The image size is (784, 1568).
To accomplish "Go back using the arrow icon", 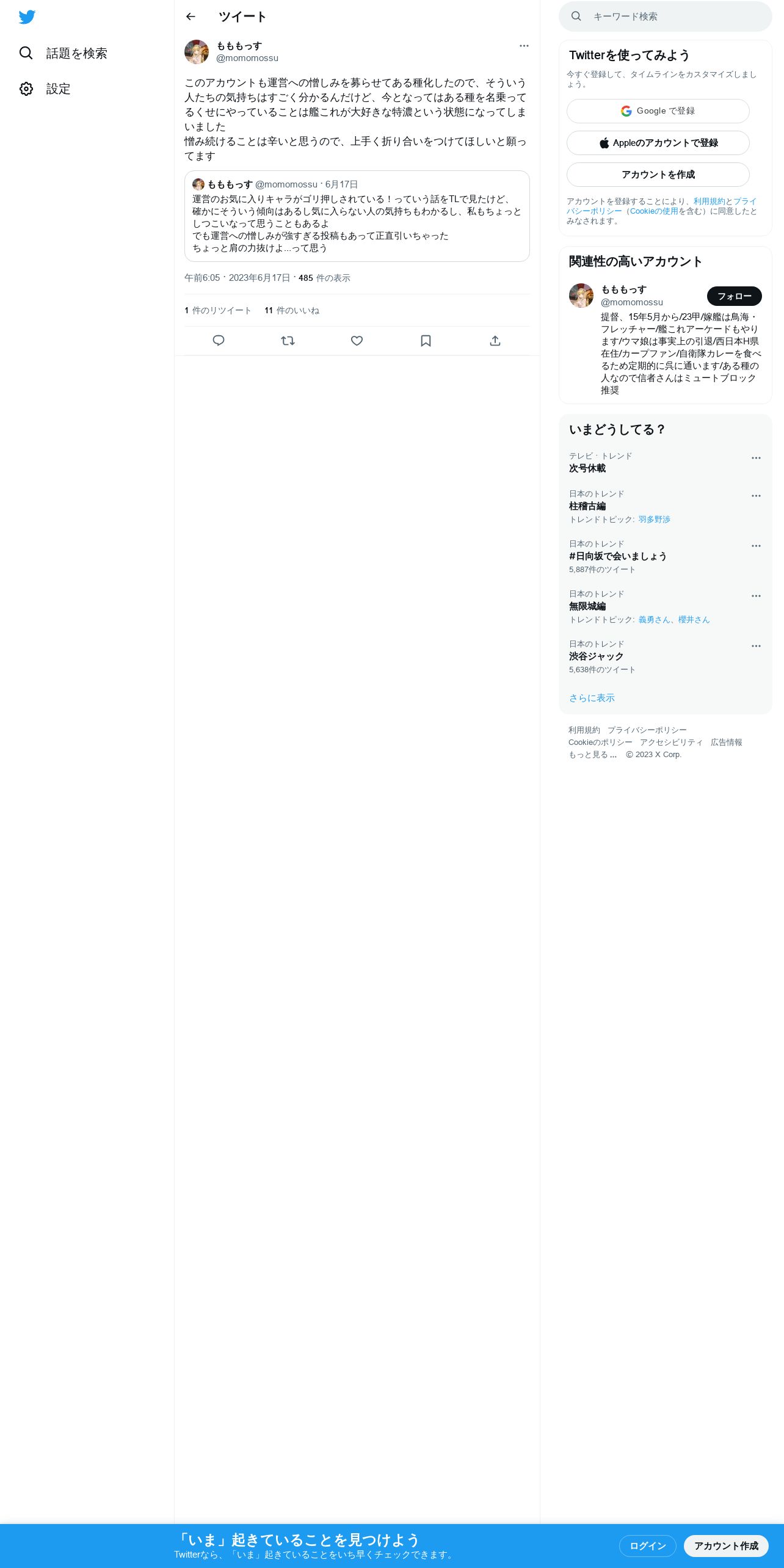I will click(191, 16).
